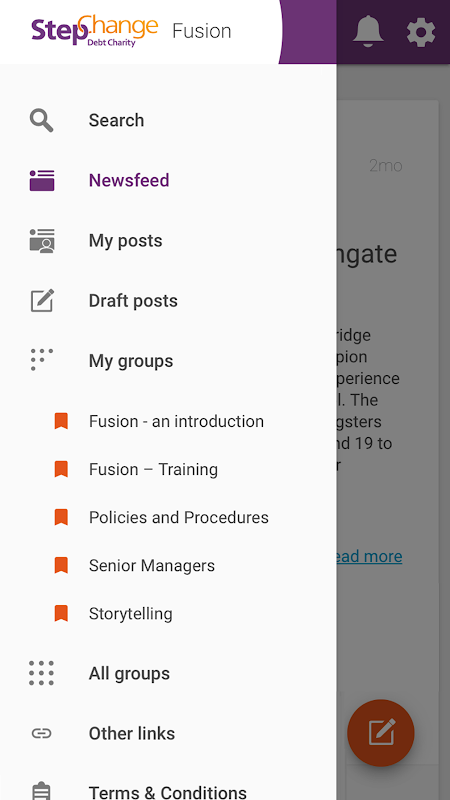
Task: Select the Newsfeed menu item
Action: pos(168,181)
